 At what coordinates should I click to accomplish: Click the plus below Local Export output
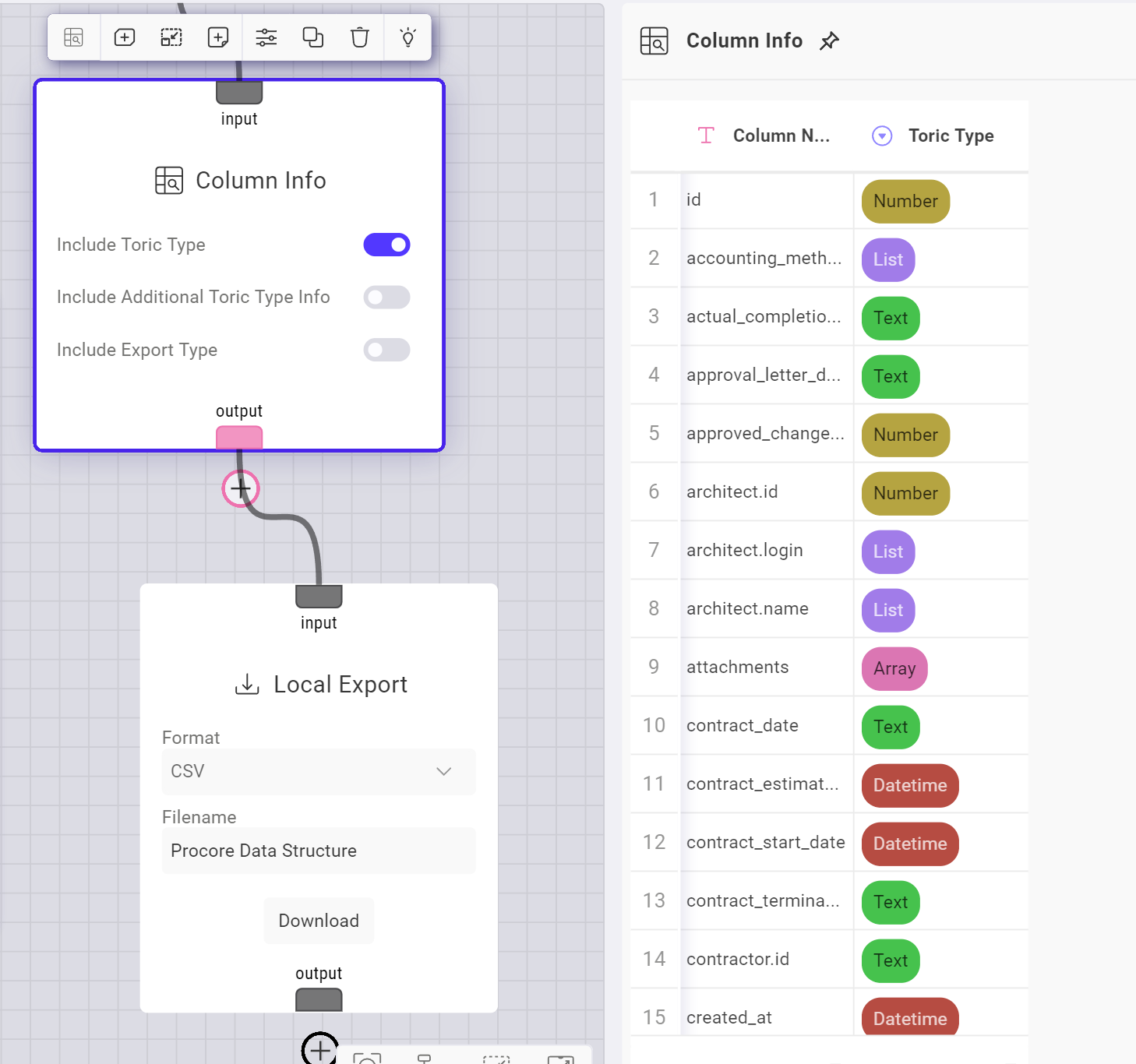320,1049
